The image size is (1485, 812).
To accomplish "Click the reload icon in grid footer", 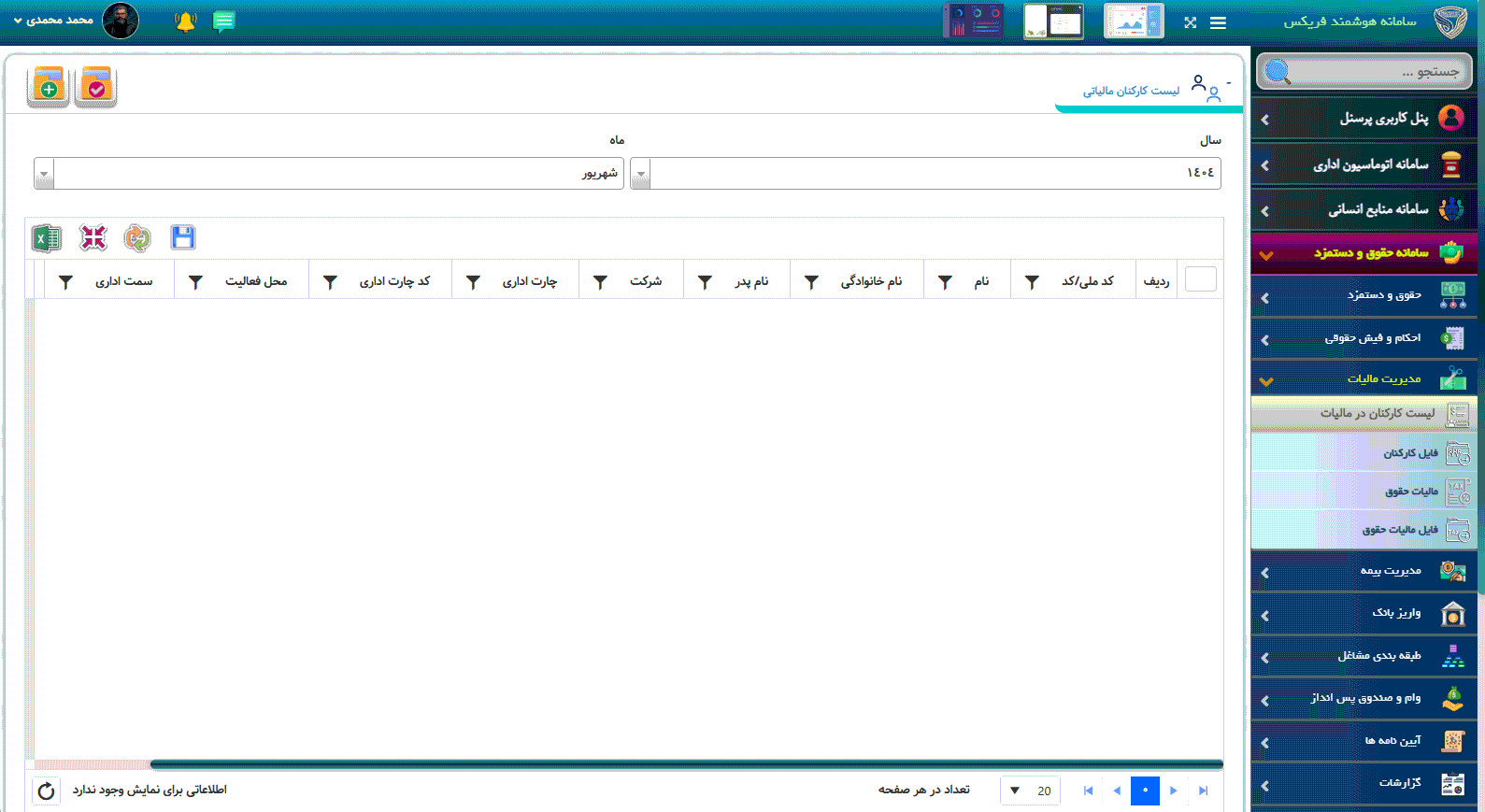I will (46, 791).
